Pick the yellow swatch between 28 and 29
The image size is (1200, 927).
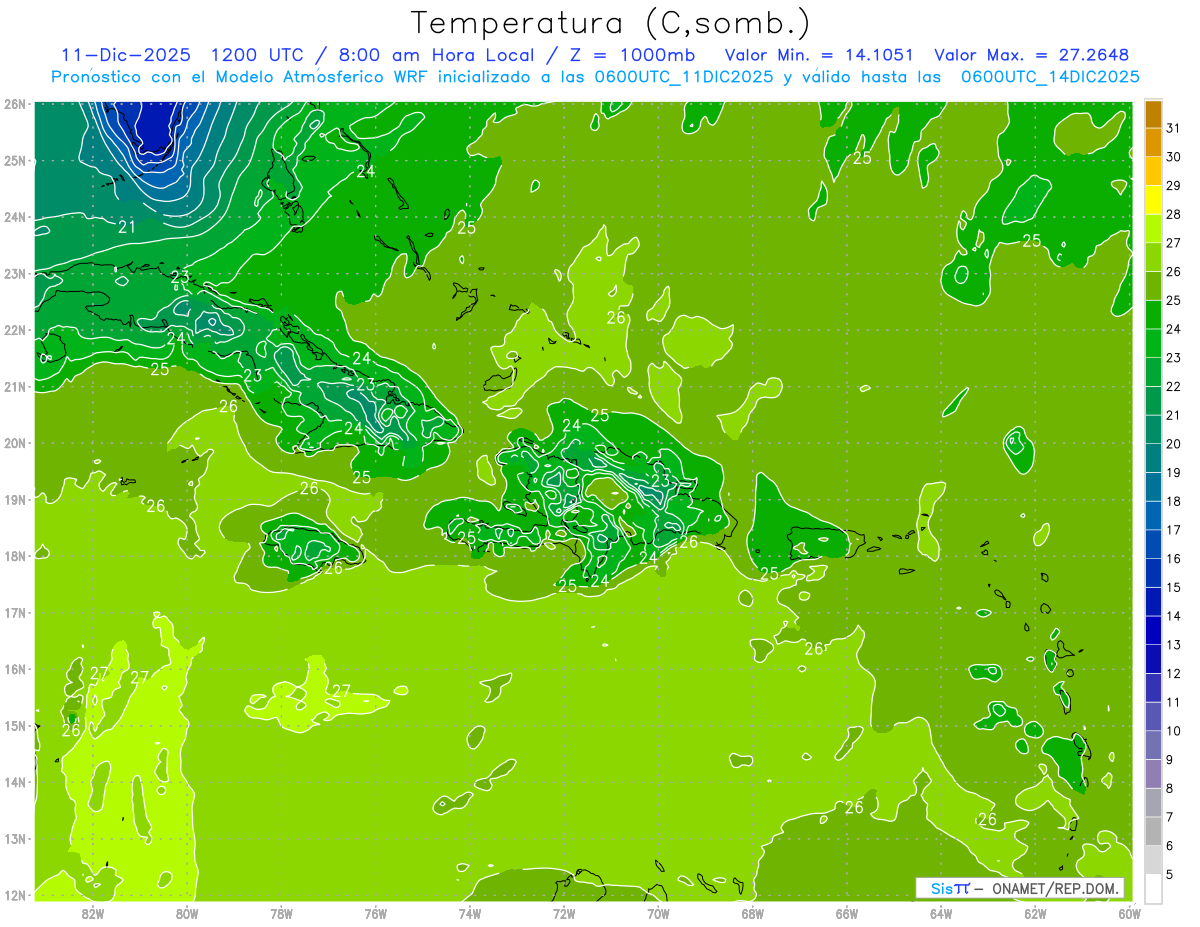[x=1153, y=200]
